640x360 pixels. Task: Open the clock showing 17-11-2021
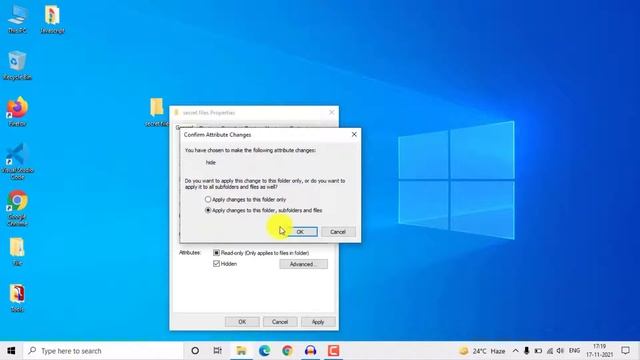tap(600, 351)
